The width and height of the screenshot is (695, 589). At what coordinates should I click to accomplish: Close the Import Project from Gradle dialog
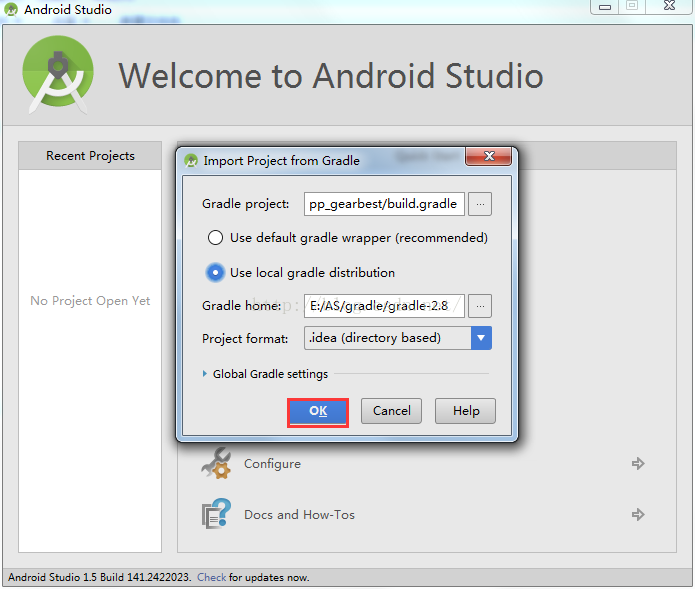[488, 156]
